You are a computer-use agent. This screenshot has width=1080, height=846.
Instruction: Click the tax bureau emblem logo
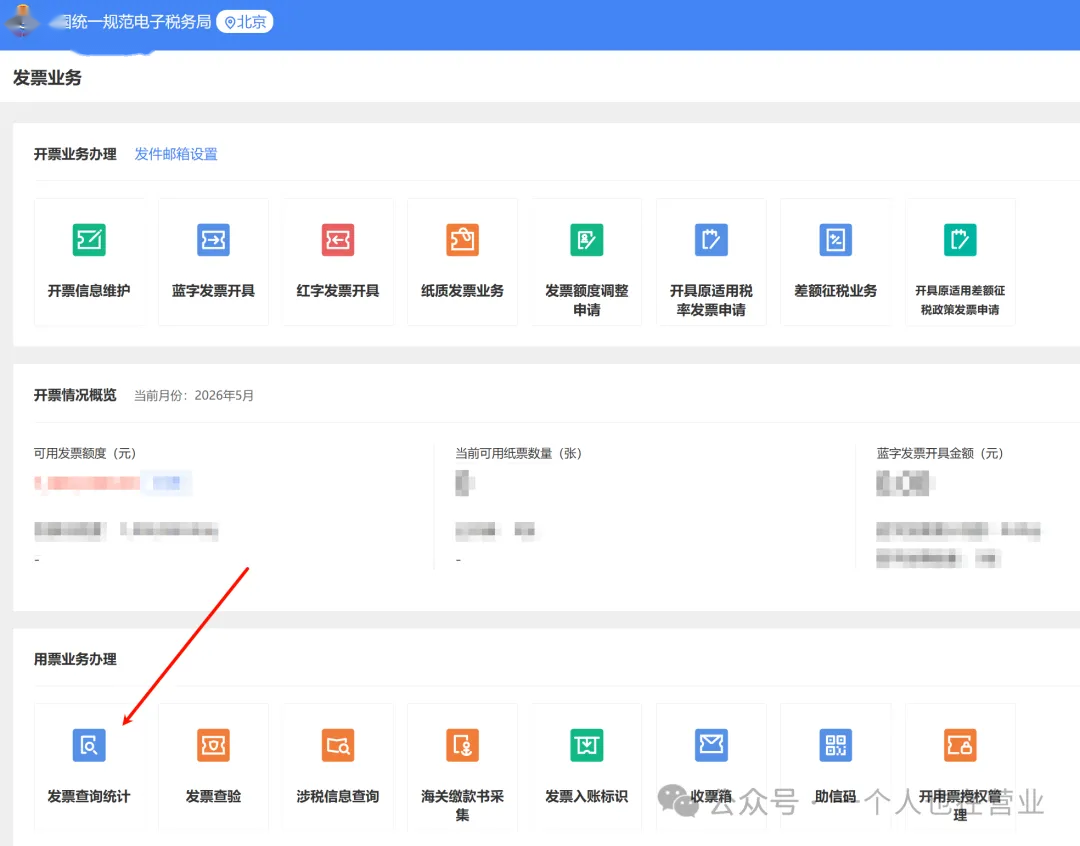pos(23,20)
